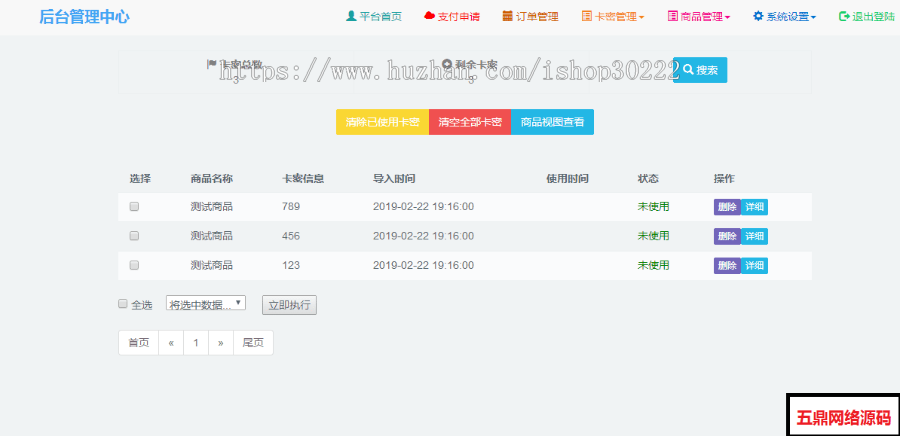Expand the 系统设置 dropdown caret
The image size is (900, 436).
pyautogui.click(x=813, y=17)
